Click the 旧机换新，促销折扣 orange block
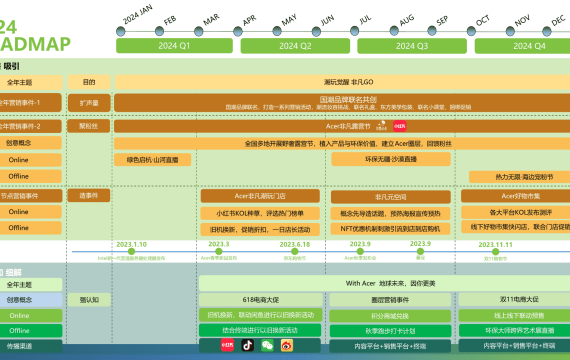Viewport: 570px width, 360px height. (260, 229)
